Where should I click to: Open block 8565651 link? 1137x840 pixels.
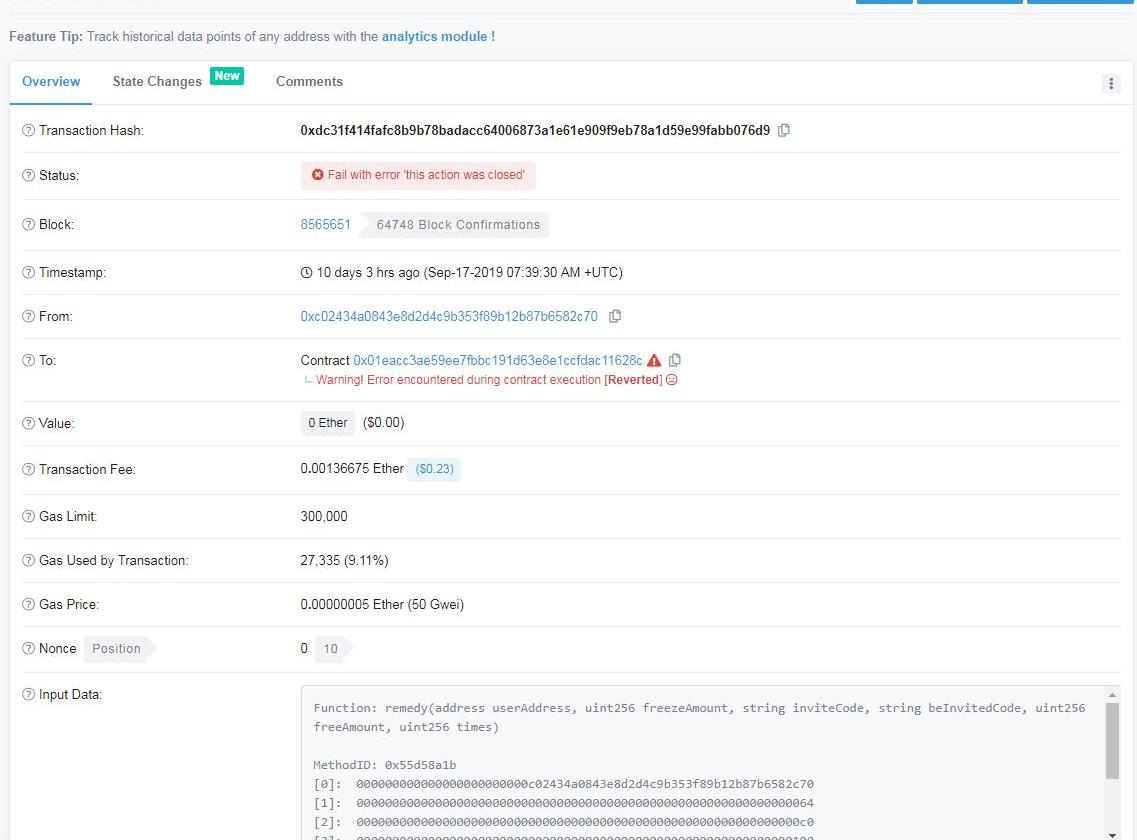[326, 225]
